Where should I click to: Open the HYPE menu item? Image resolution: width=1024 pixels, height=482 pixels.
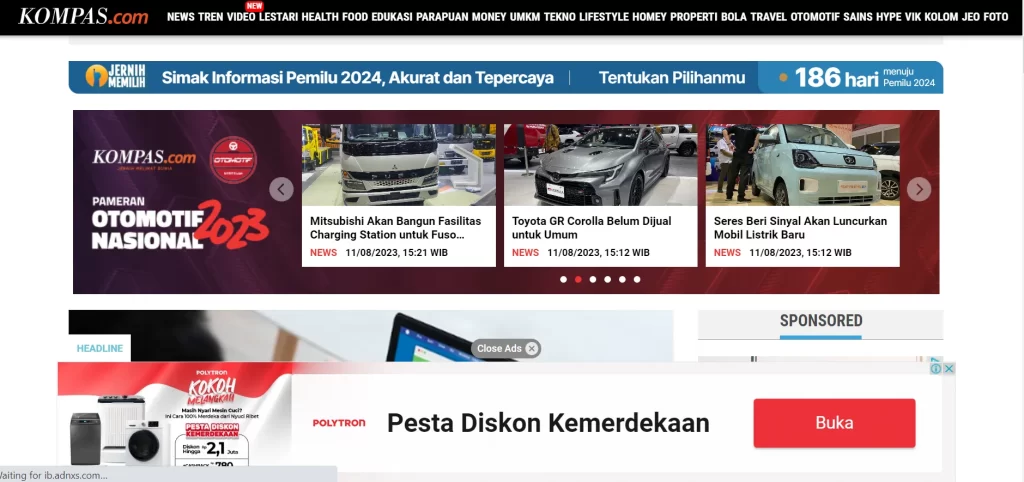point(889,17)
